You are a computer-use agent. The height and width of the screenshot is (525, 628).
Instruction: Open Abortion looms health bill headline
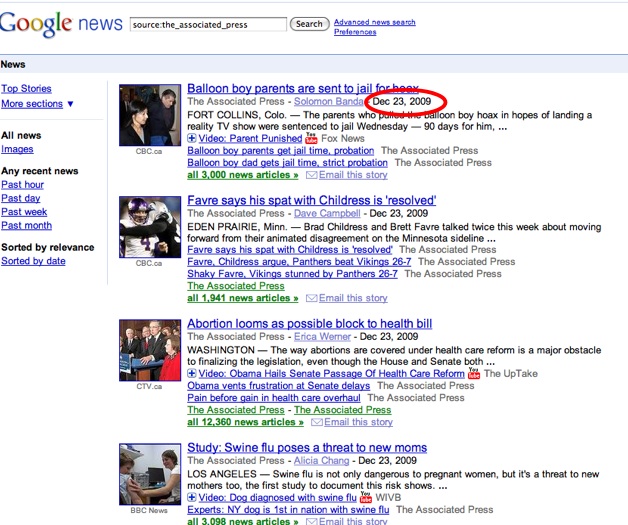[310, 324]
